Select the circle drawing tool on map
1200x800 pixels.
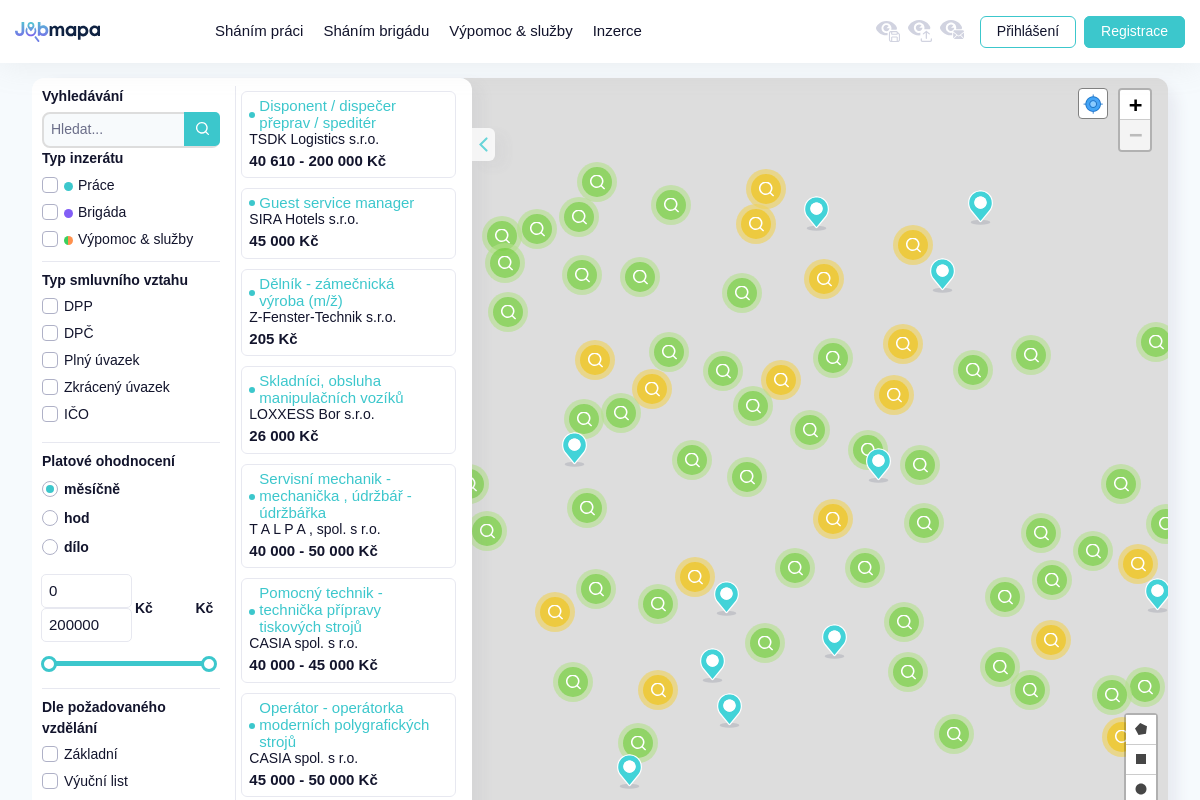1141,788
